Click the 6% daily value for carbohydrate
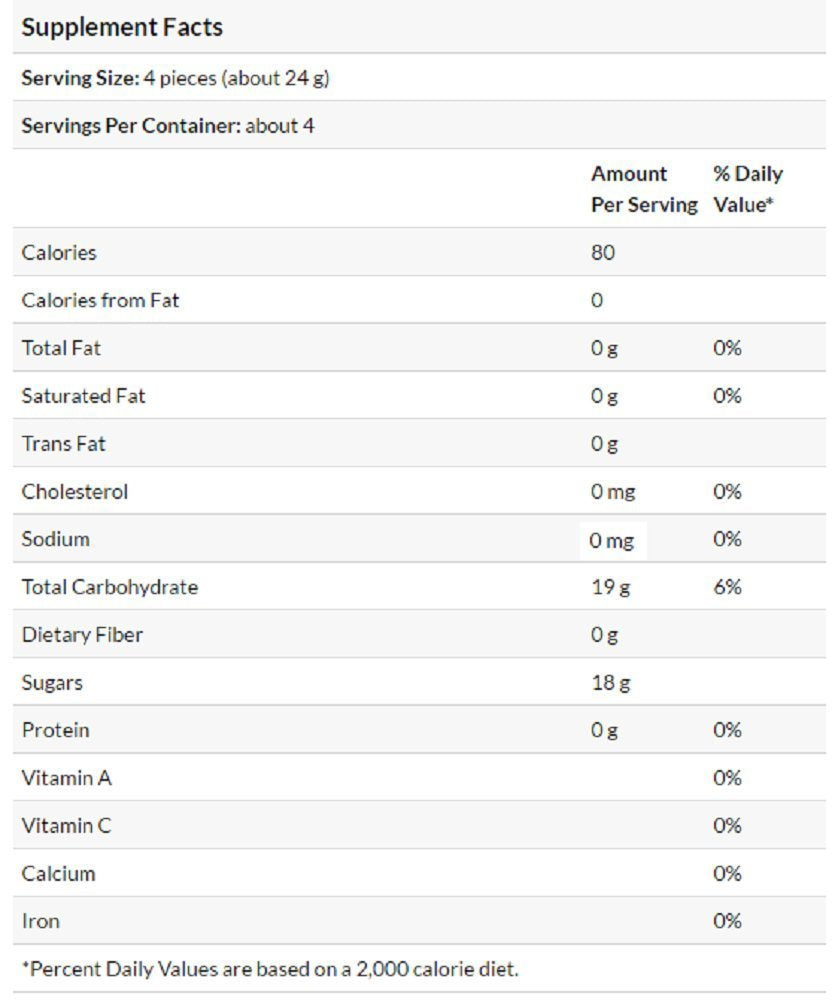The width and height of the screenshot is (835, 1000). [727, 587]
